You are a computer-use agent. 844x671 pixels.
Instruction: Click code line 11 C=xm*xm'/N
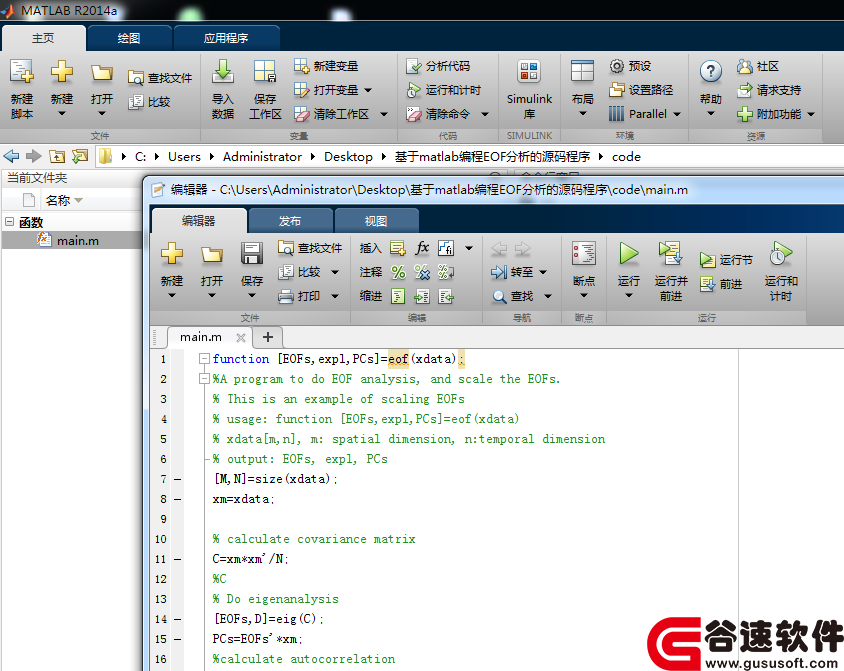(250, 559)
